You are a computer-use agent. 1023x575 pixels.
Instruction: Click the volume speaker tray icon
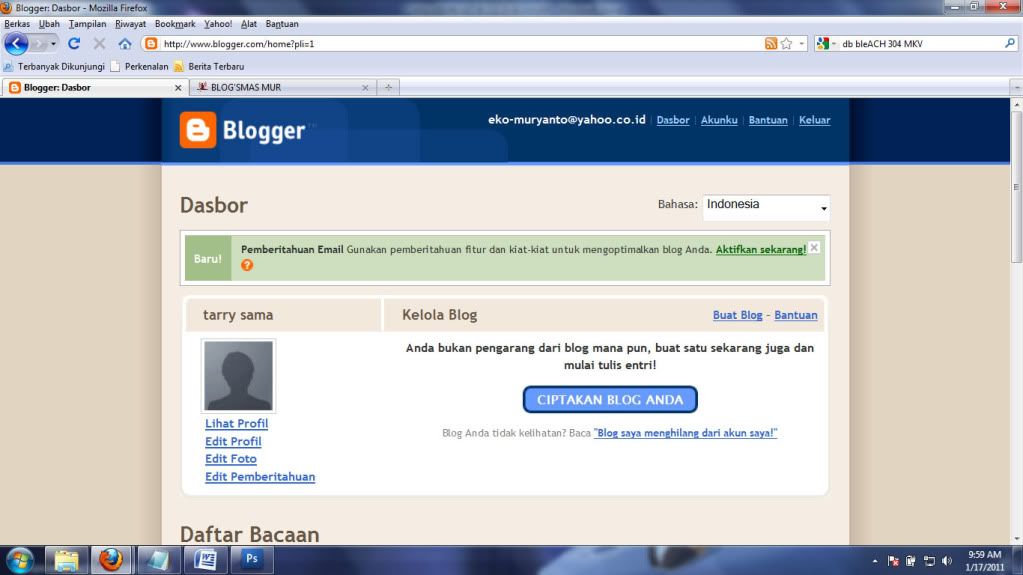point(947,561)
